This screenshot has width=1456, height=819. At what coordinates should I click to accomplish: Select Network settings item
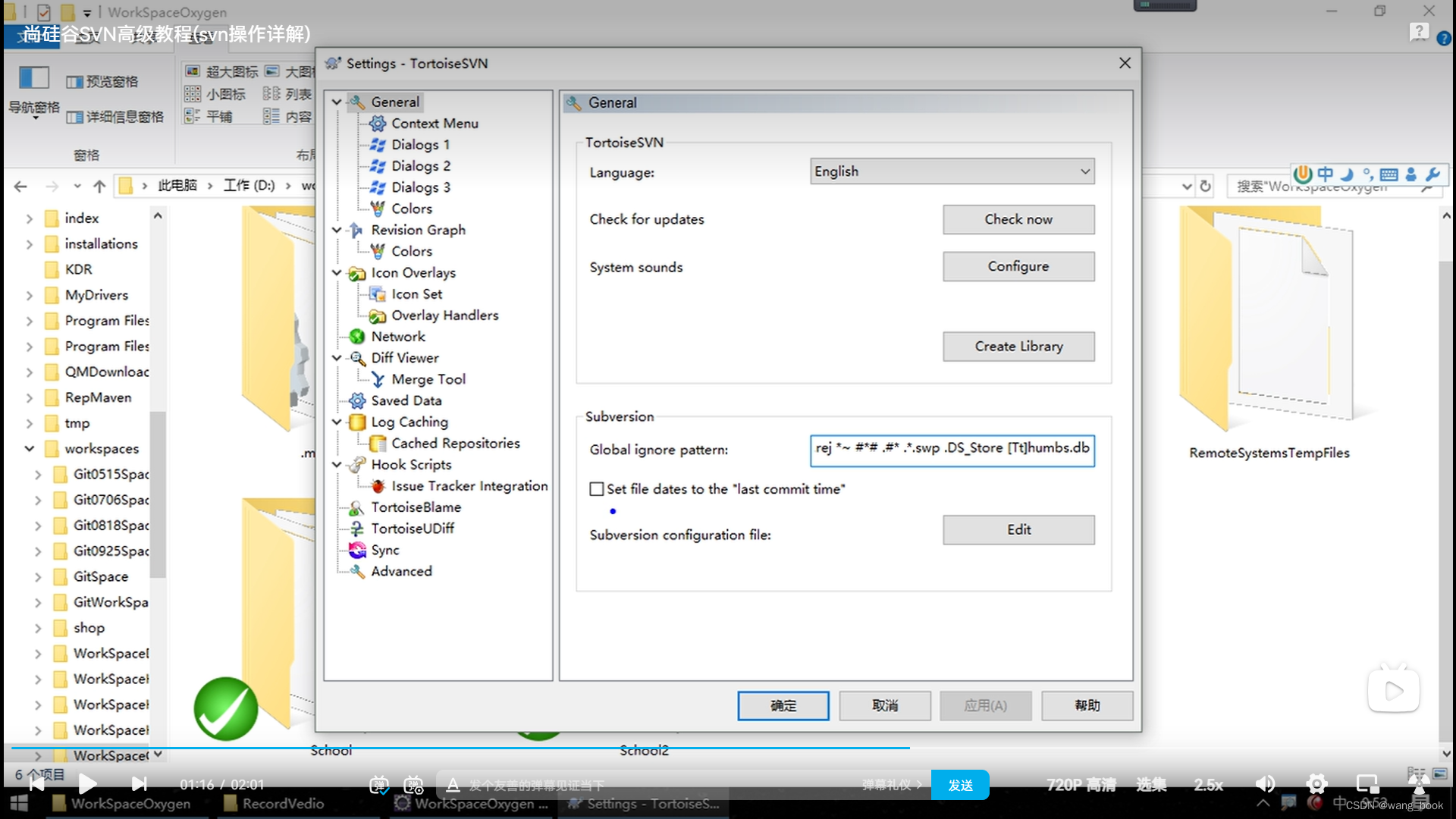[x=398, y=336]
